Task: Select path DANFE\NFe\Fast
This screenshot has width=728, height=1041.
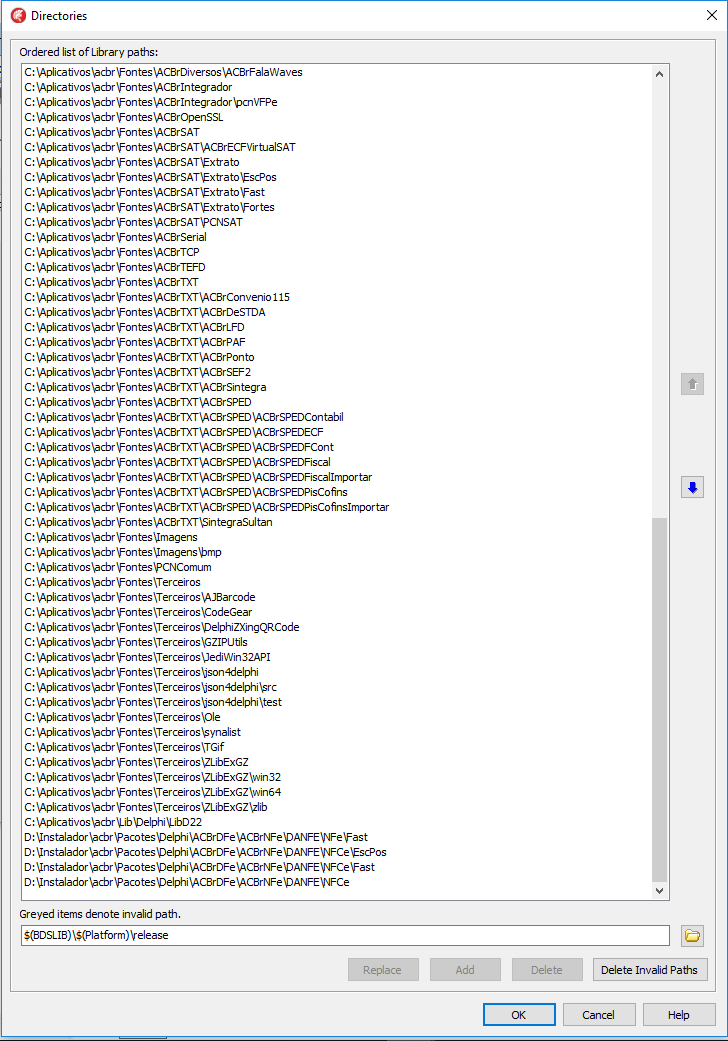Action: tap(196, 837)
